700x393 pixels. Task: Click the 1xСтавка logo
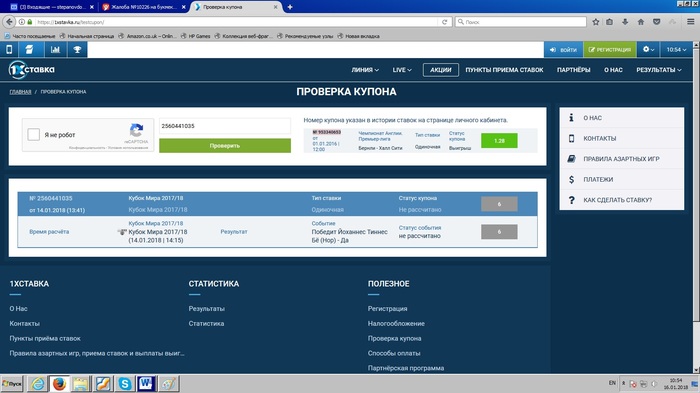point(32,70)
